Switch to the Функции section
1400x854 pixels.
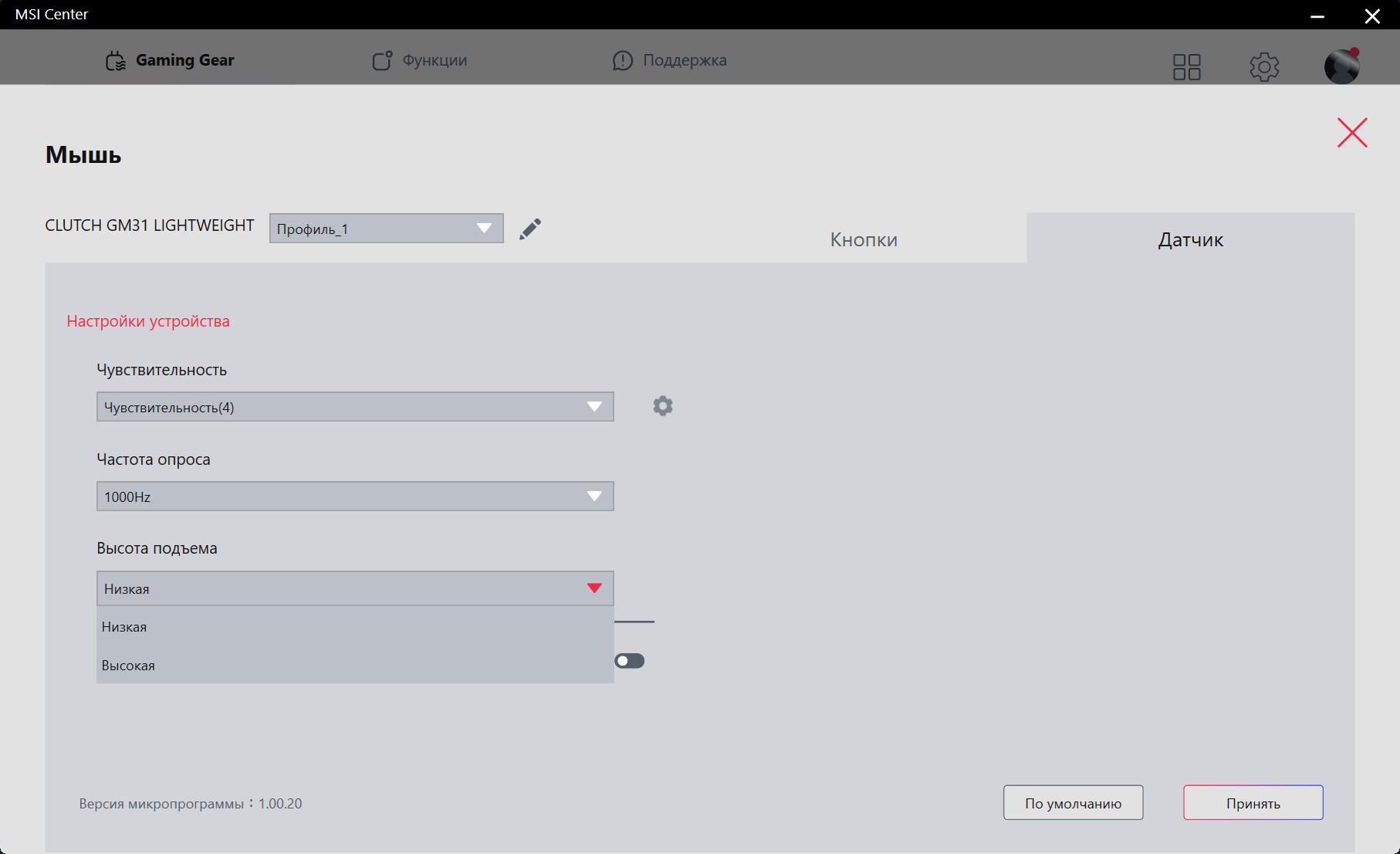click(x=420, y=60)
